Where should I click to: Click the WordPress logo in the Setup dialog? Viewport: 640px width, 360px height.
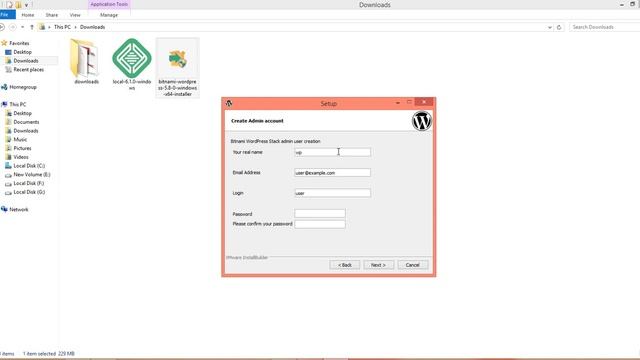[x=421, y=121]
